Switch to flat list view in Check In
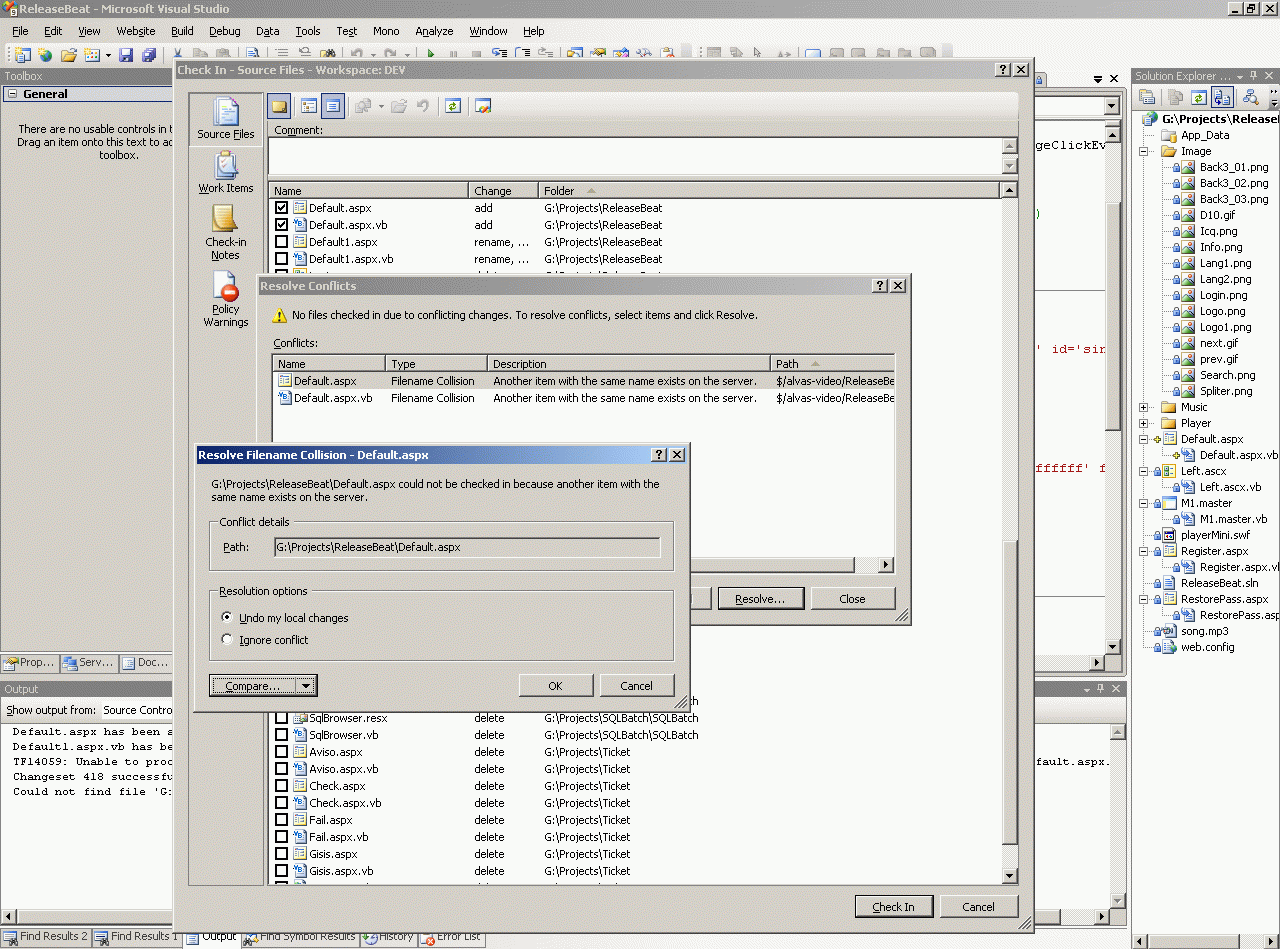The width and height of the screenshot is (1280, 949). pos(332,106)
